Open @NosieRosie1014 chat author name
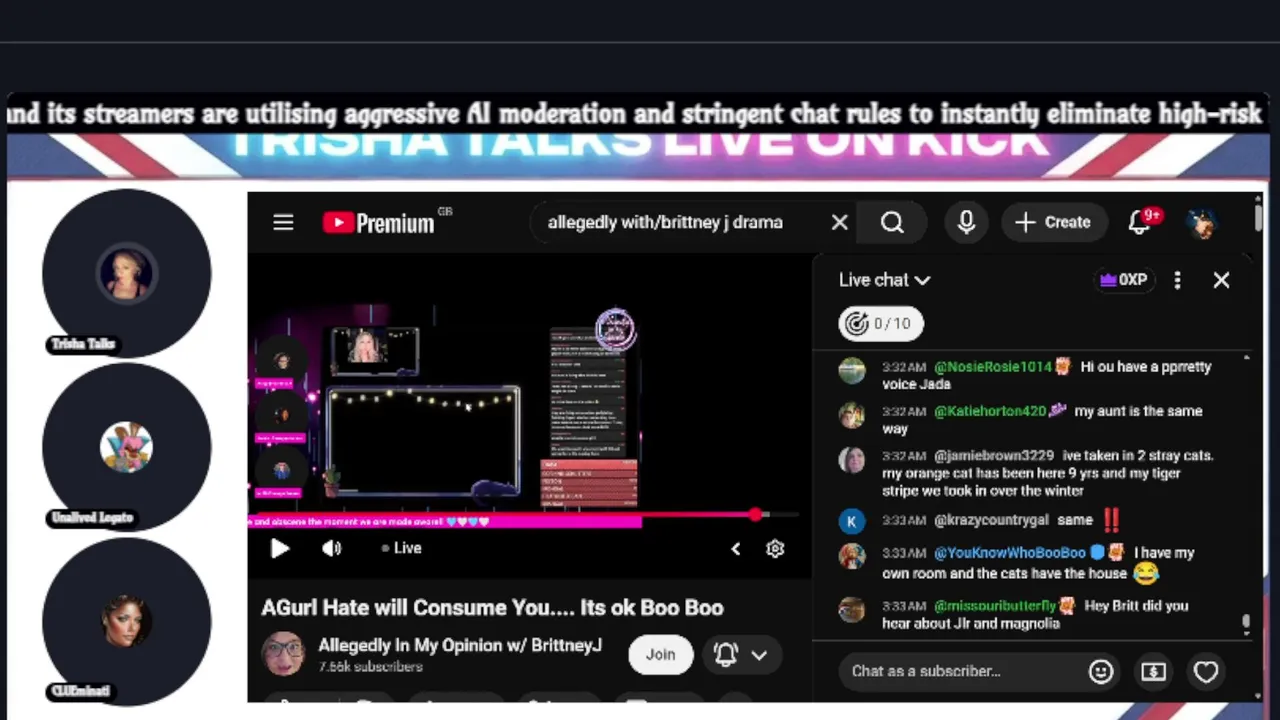The height and width of the screenshot is (720, 1280). (993, 367)
